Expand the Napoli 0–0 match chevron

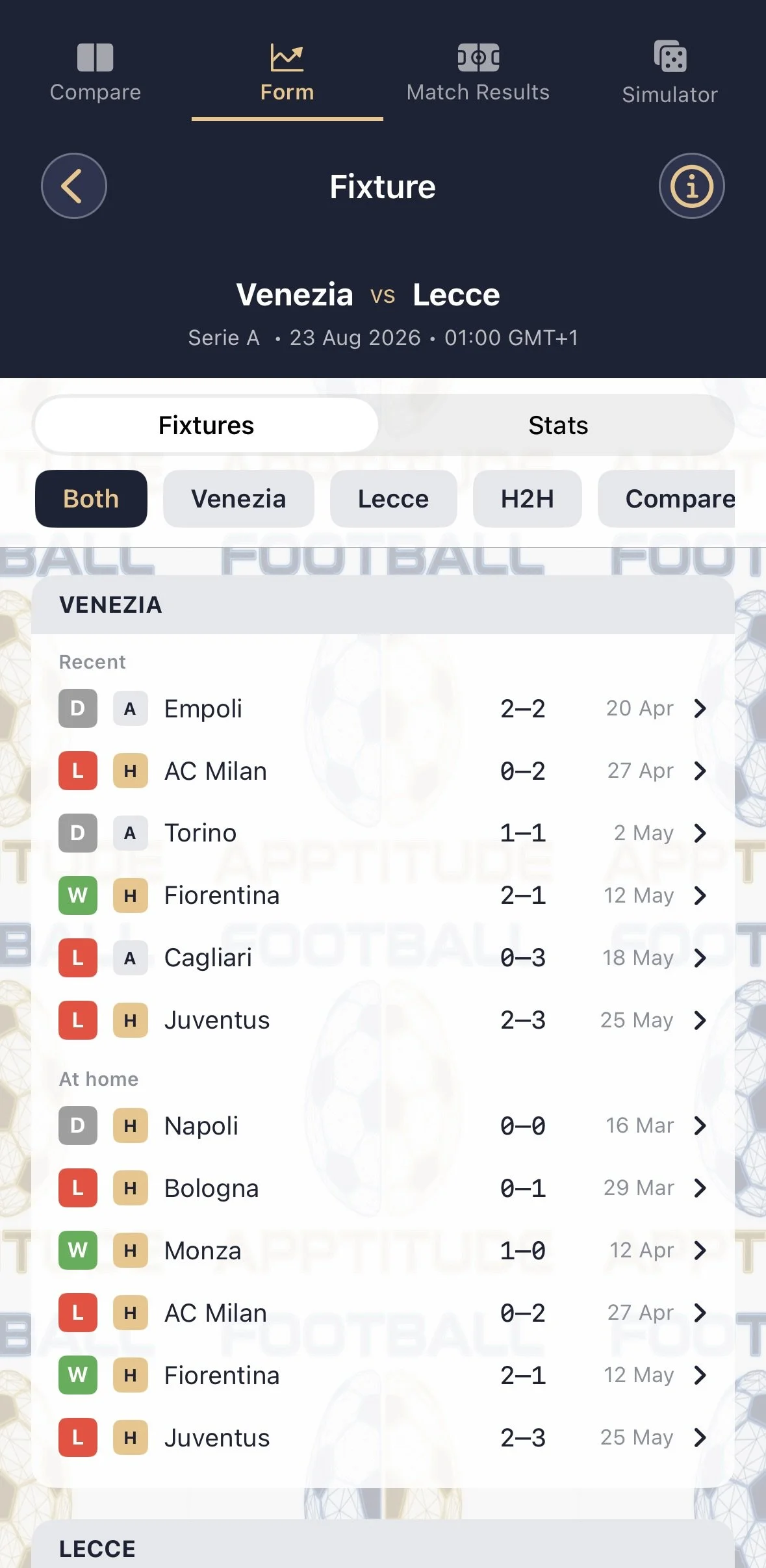point(700,1125)
